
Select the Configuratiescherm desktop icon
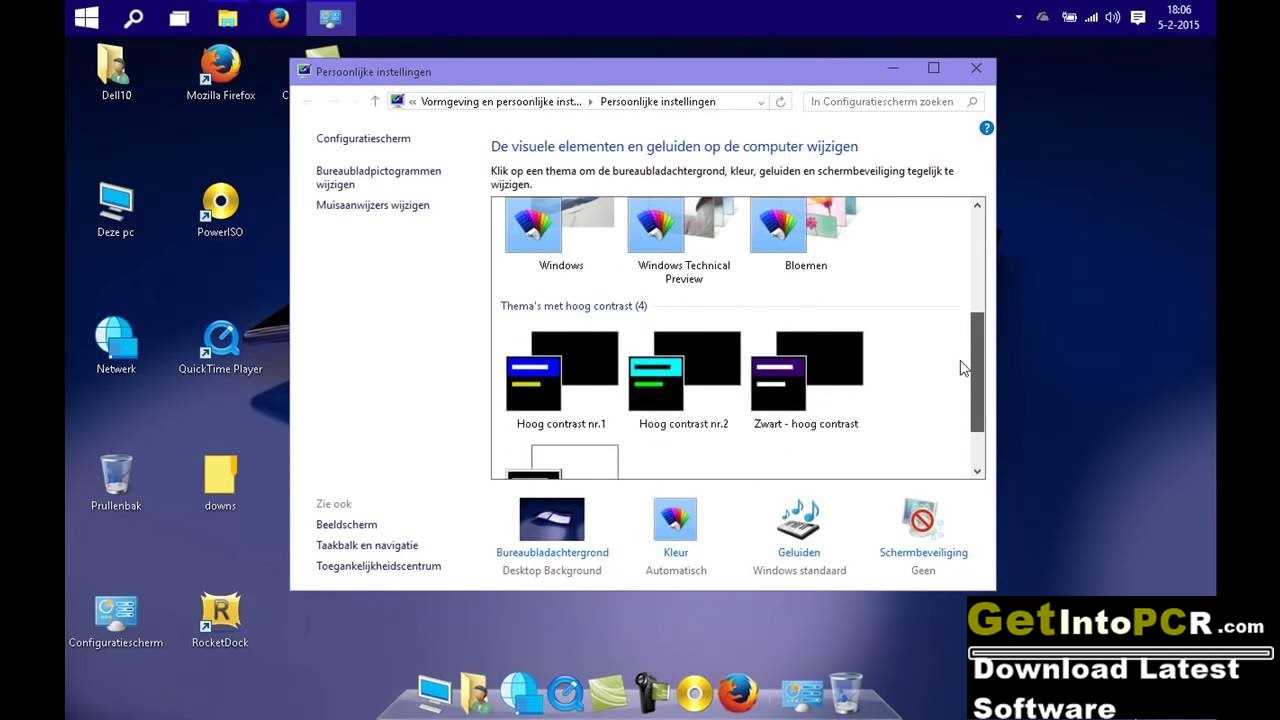(116, 620)
